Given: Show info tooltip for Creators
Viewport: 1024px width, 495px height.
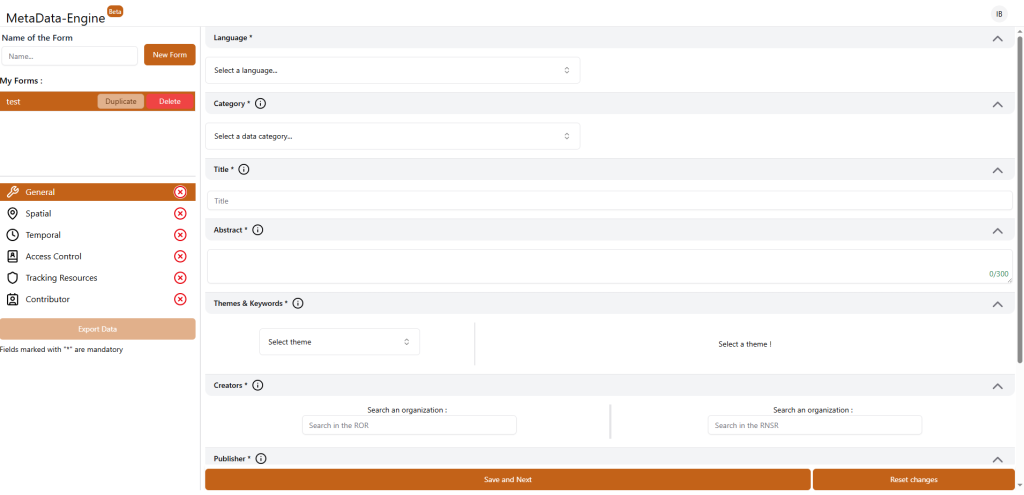Looking at the screenshot, I should pos(258,385).
